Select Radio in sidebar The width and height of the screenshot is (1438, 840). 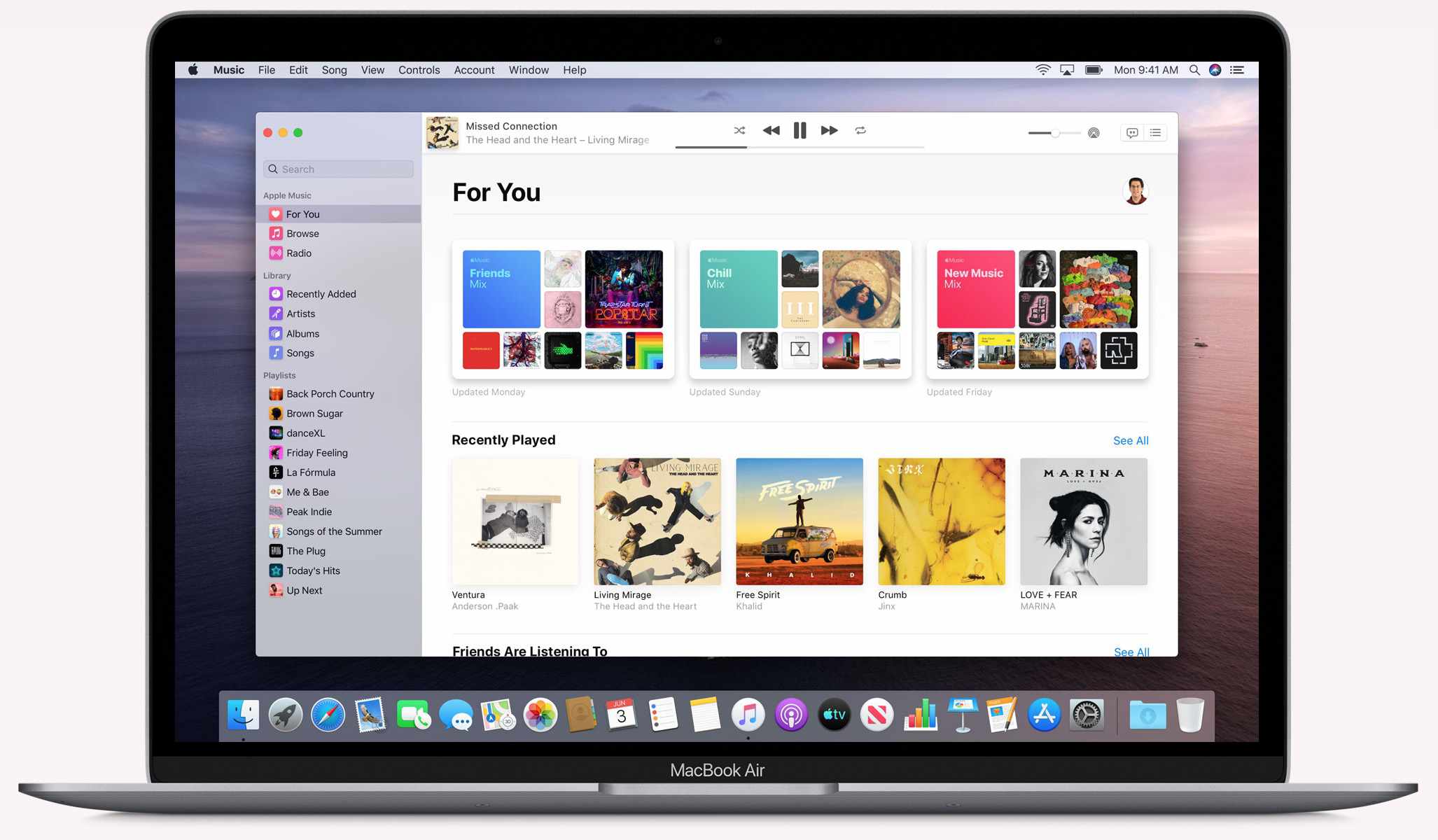(299, 253)
